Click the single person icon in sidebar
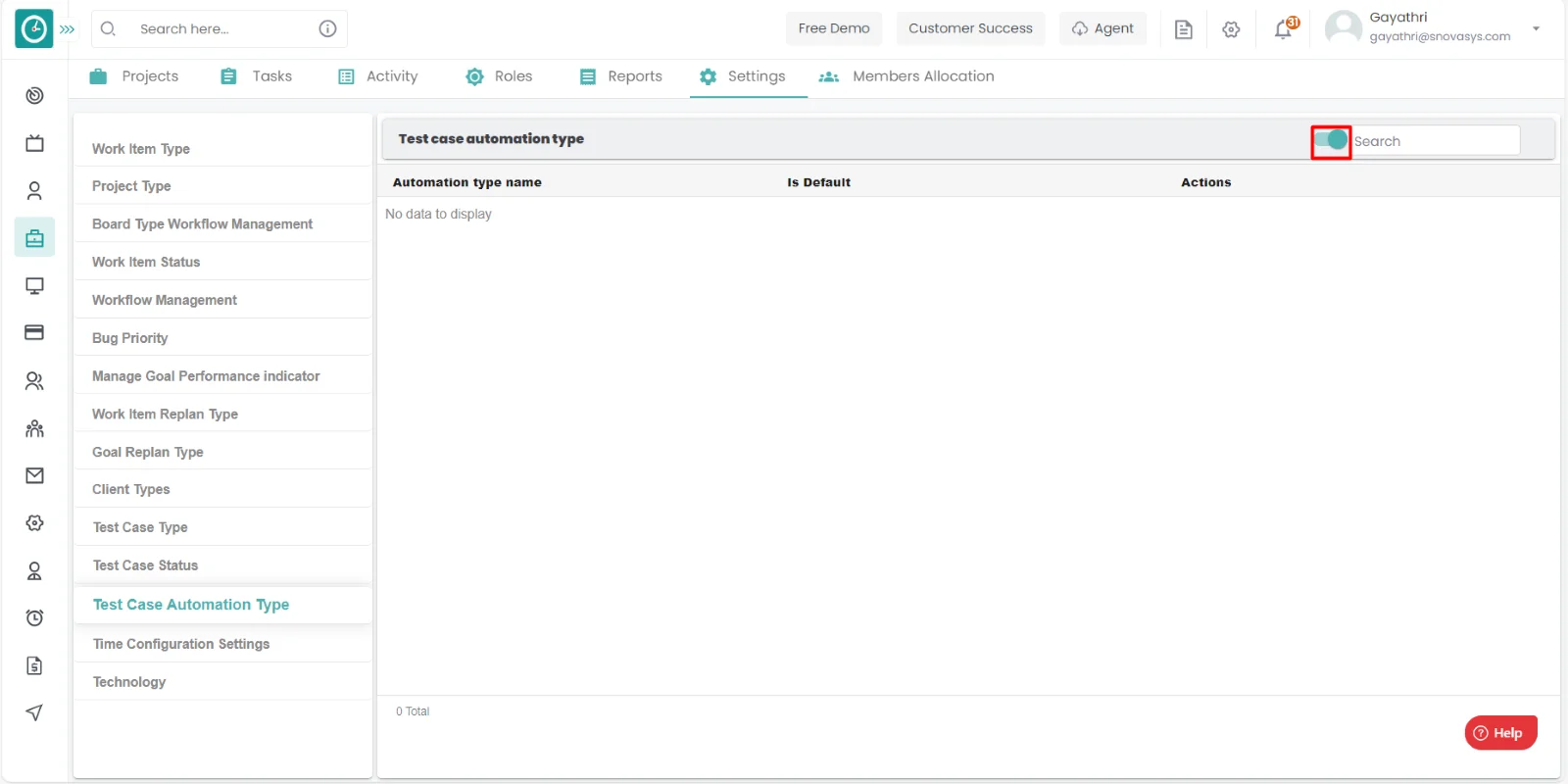 click(34, 190)
